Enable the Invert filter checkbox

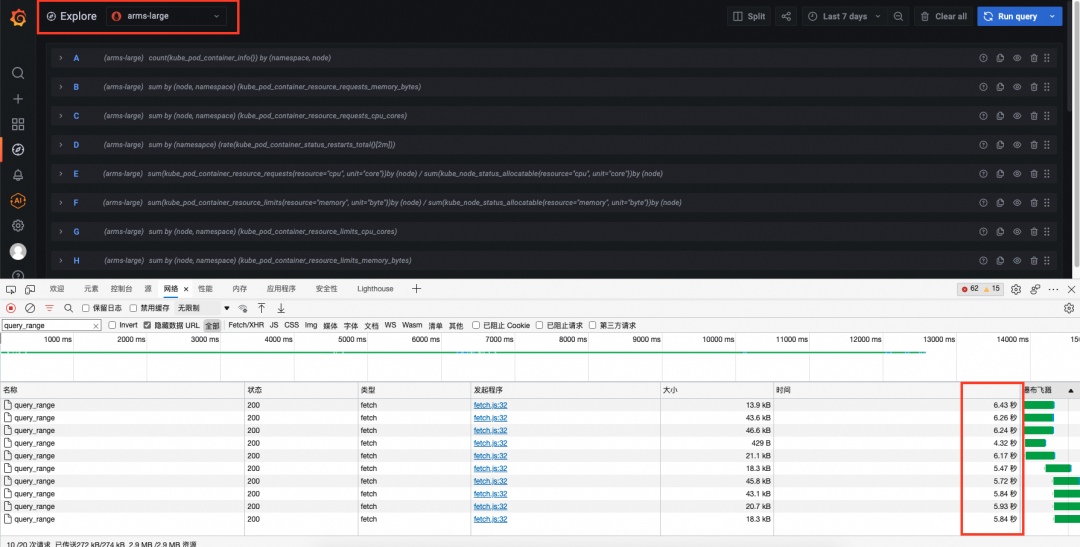[111, 325]
